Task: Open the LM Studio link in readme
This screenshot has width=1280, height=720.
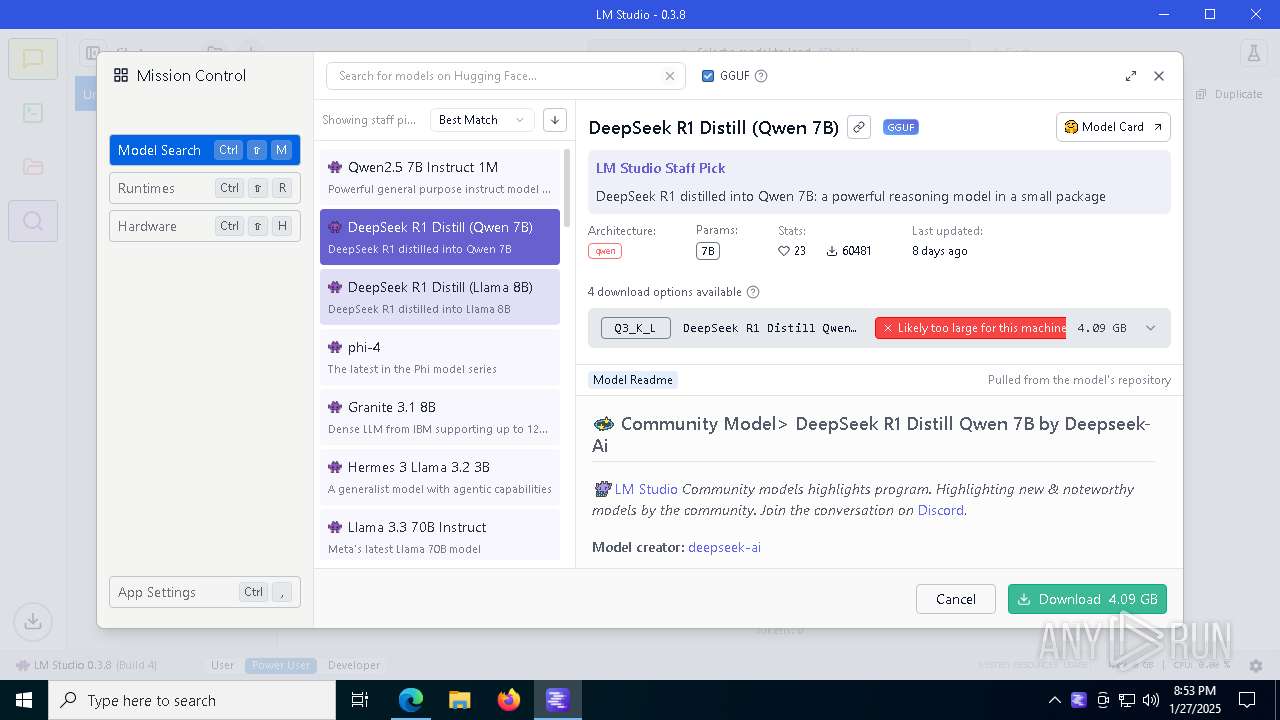Action: [646, 489]
